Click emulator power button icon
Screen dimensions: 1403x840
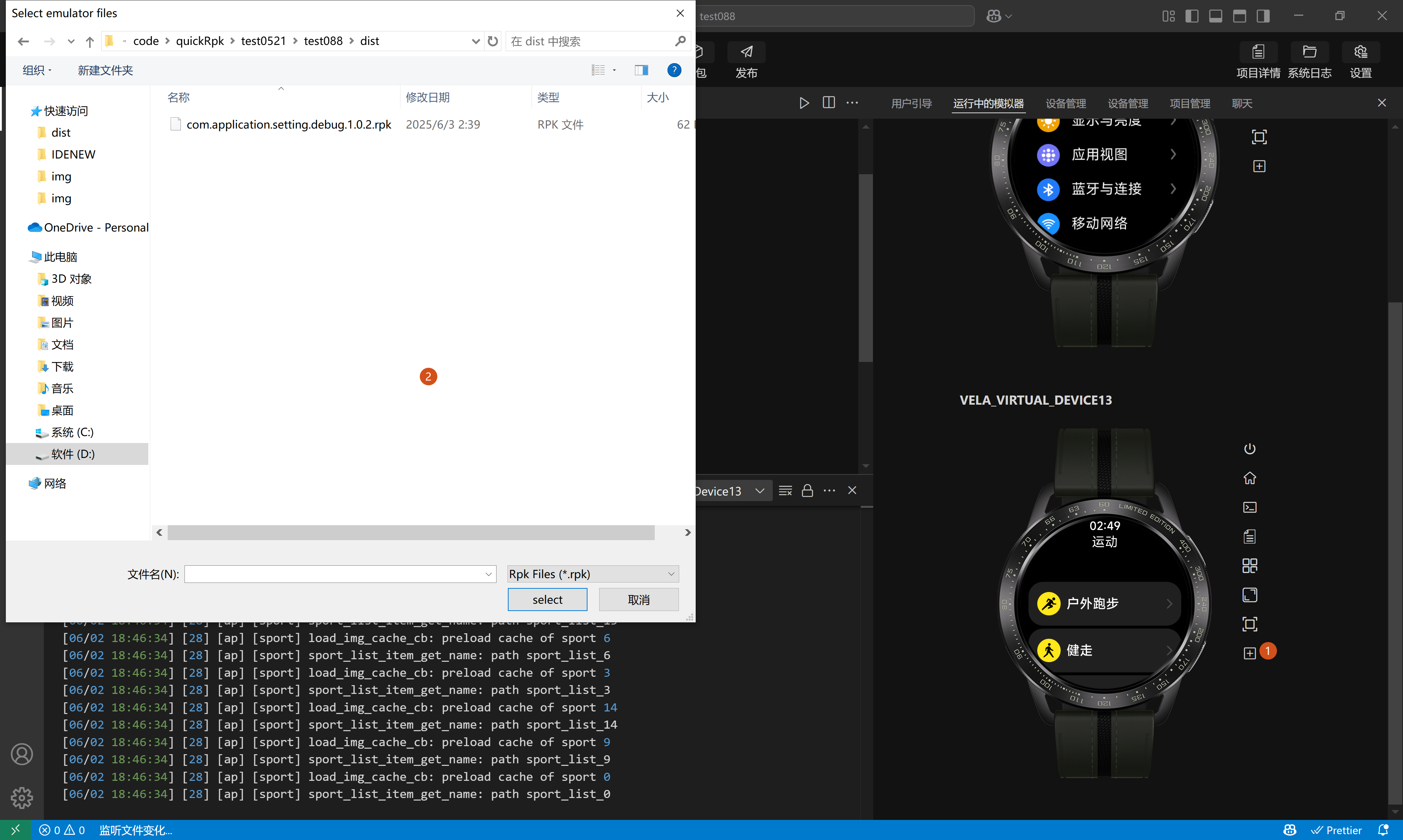coord(1250,449)
